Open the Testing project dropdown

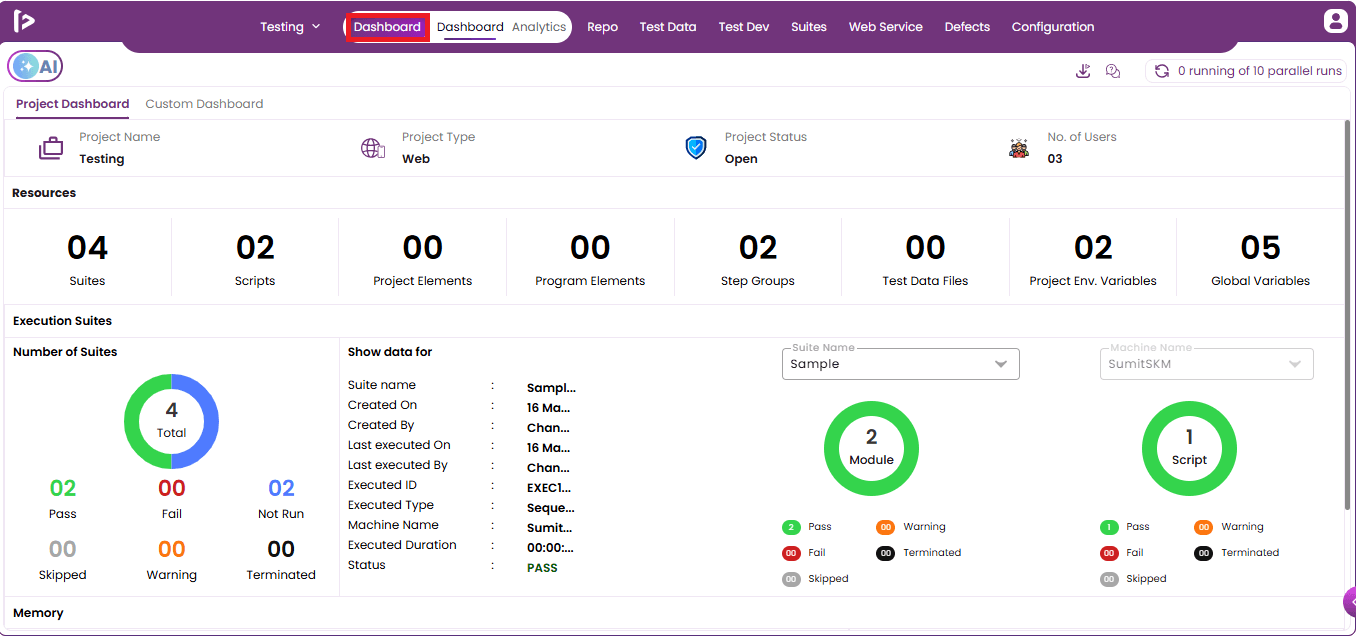290,27
